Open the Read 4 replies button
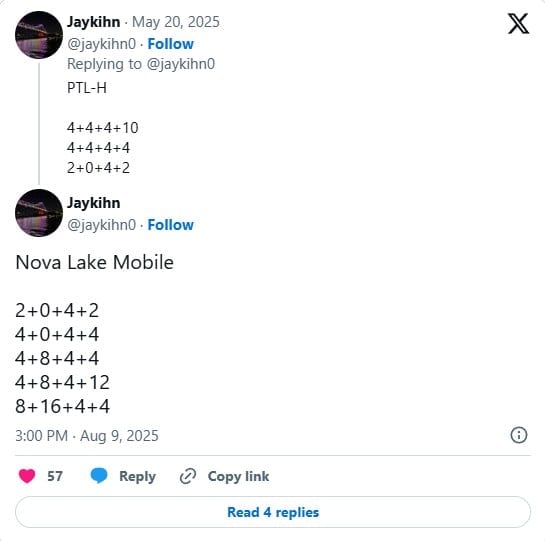Screen dimensions: 545x541 coord(273,512)
